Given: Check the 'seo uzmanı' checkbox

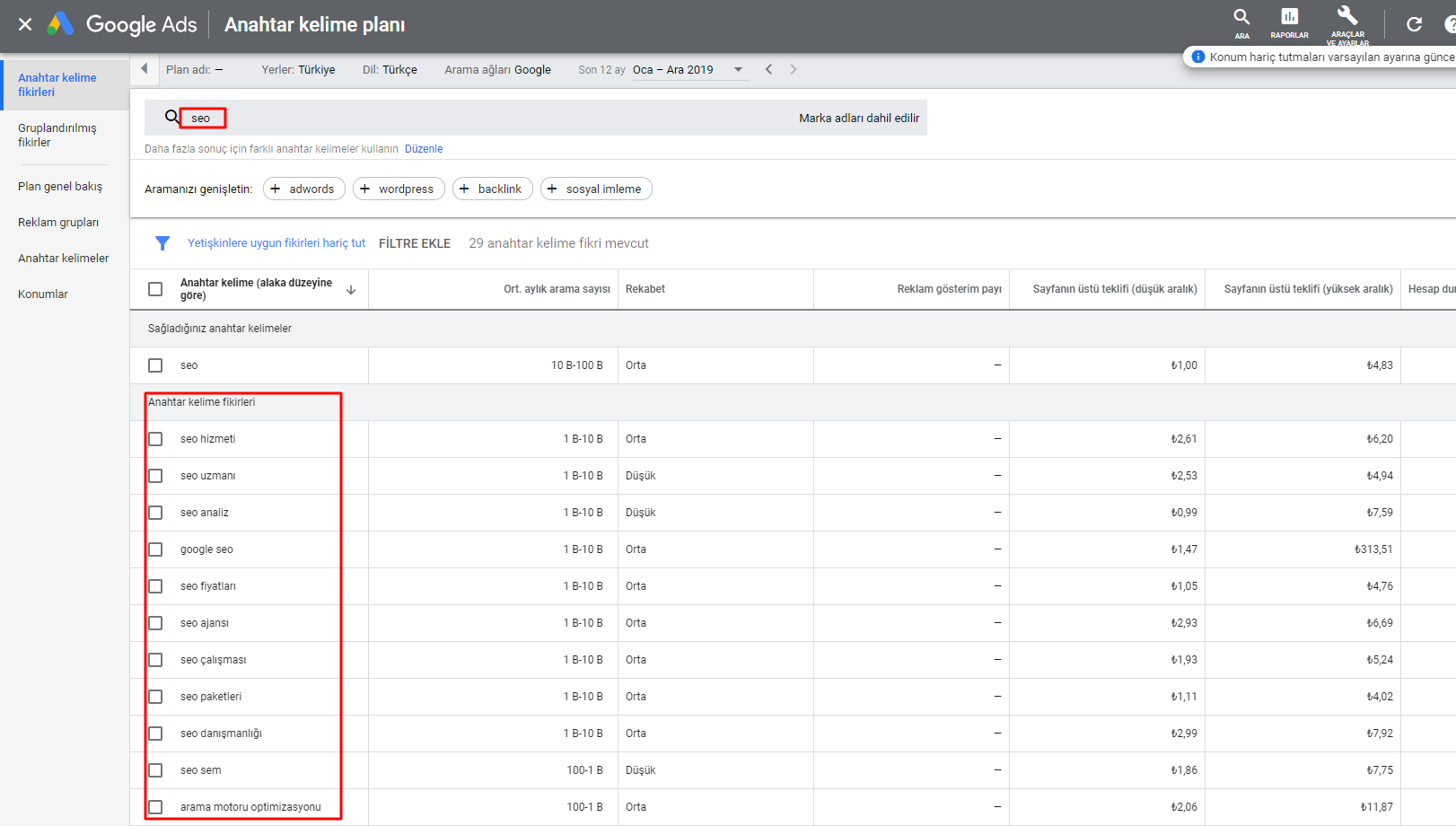Looking at the screenshot, I should (155, 476).
